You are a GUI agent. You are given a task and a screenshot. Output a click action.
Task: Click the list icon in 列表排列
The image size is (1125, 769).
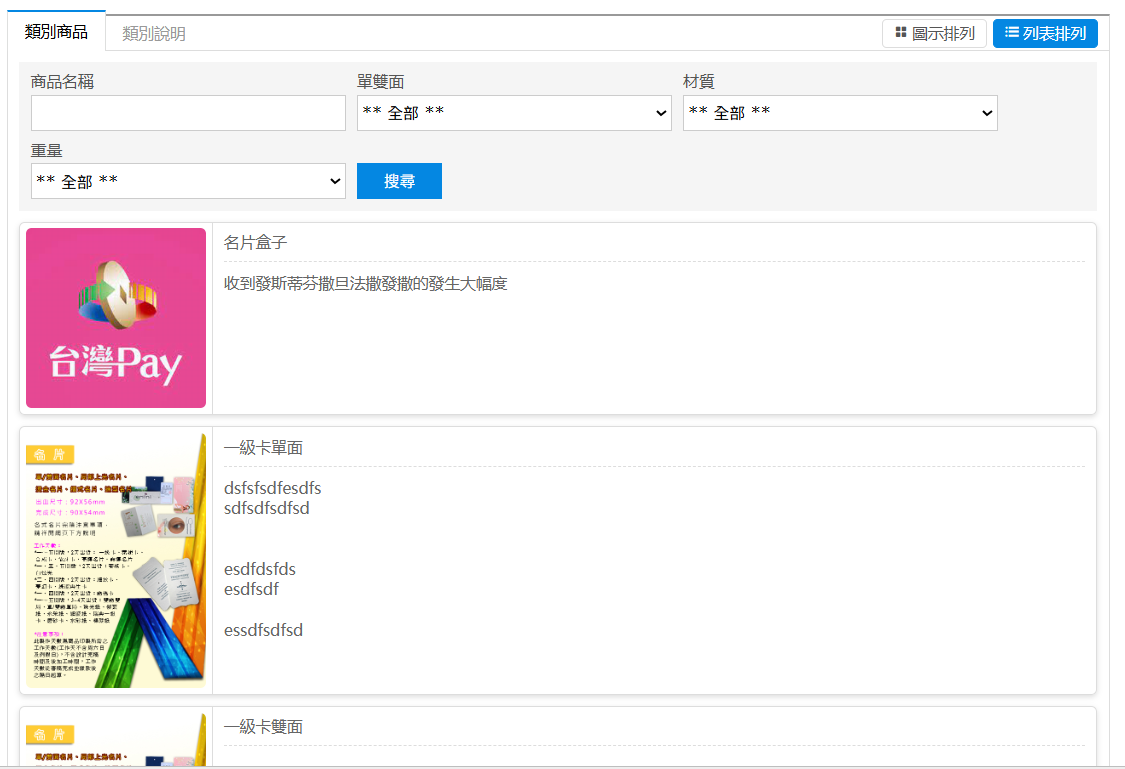pos(1012,33)
